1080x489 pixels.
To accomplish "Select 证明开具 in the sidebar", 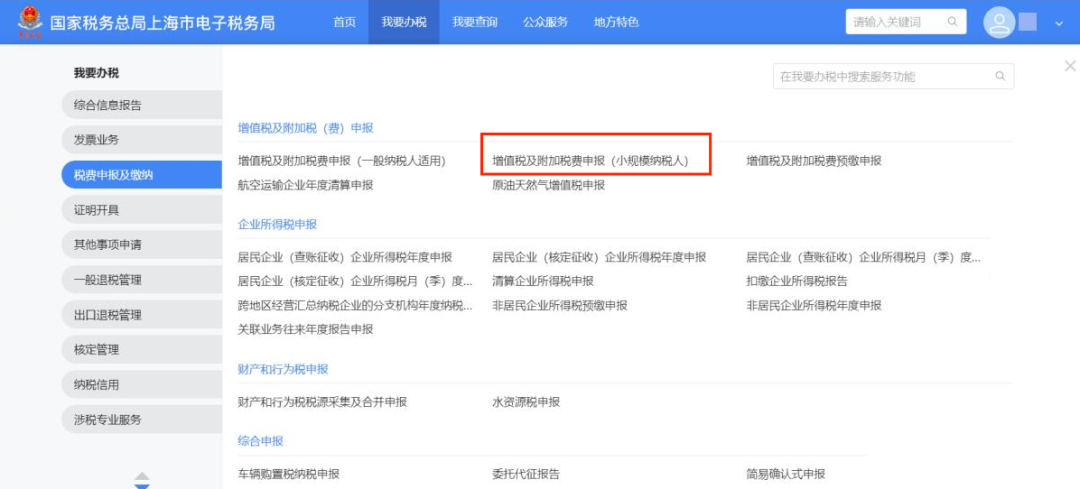I will pyautogui.click(x=141, y=210).
